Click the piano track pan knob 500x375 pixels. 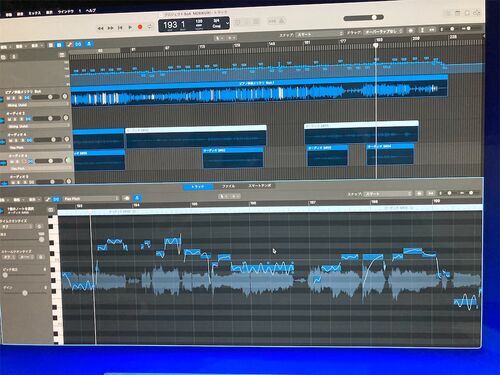[x=65, y=97]
